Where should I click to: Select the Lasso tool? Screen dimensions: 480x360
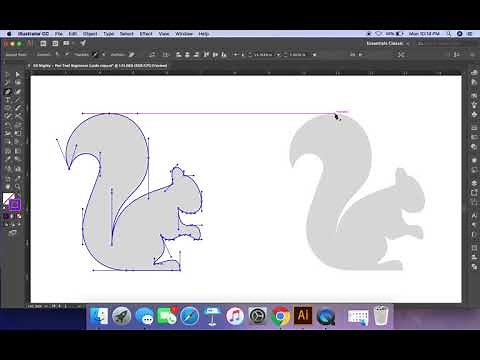tap(18, 83)
